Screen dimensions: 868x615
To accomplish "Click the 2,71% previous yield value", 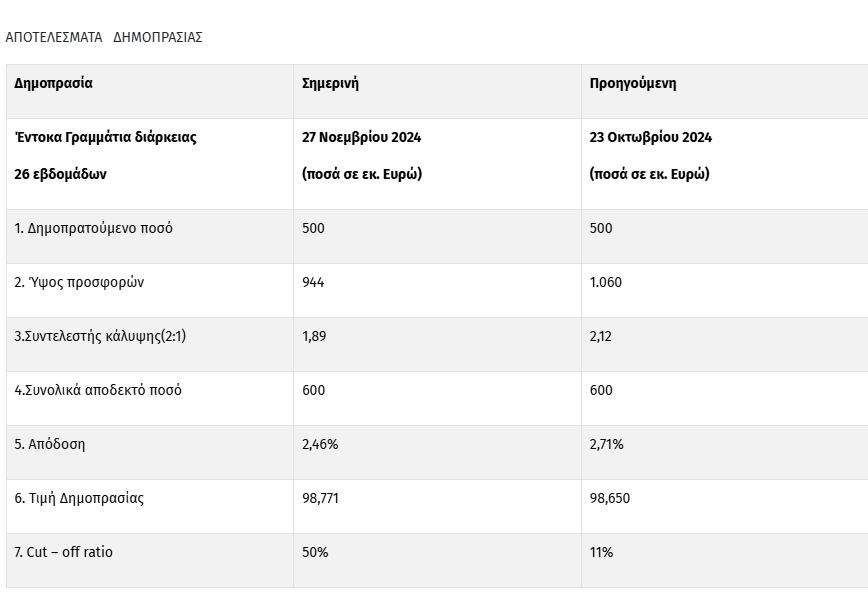I will (x=607, y=444).
